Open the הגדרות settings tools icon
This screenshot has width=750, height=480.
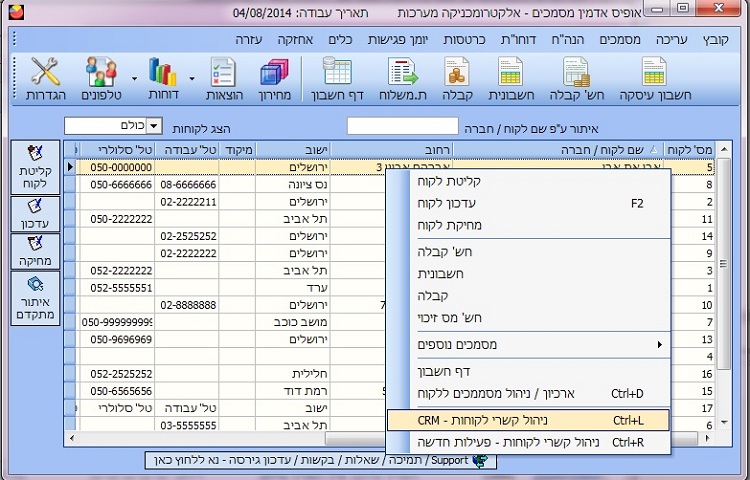pyautogui.click(x=45, y=78)
